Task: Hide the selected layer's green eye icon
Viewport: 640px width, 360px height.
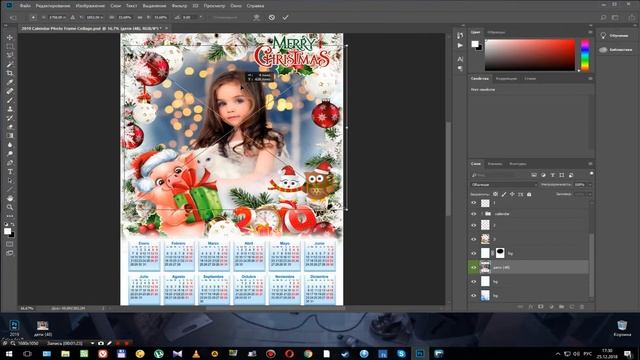Action: [x=473, y=267]
